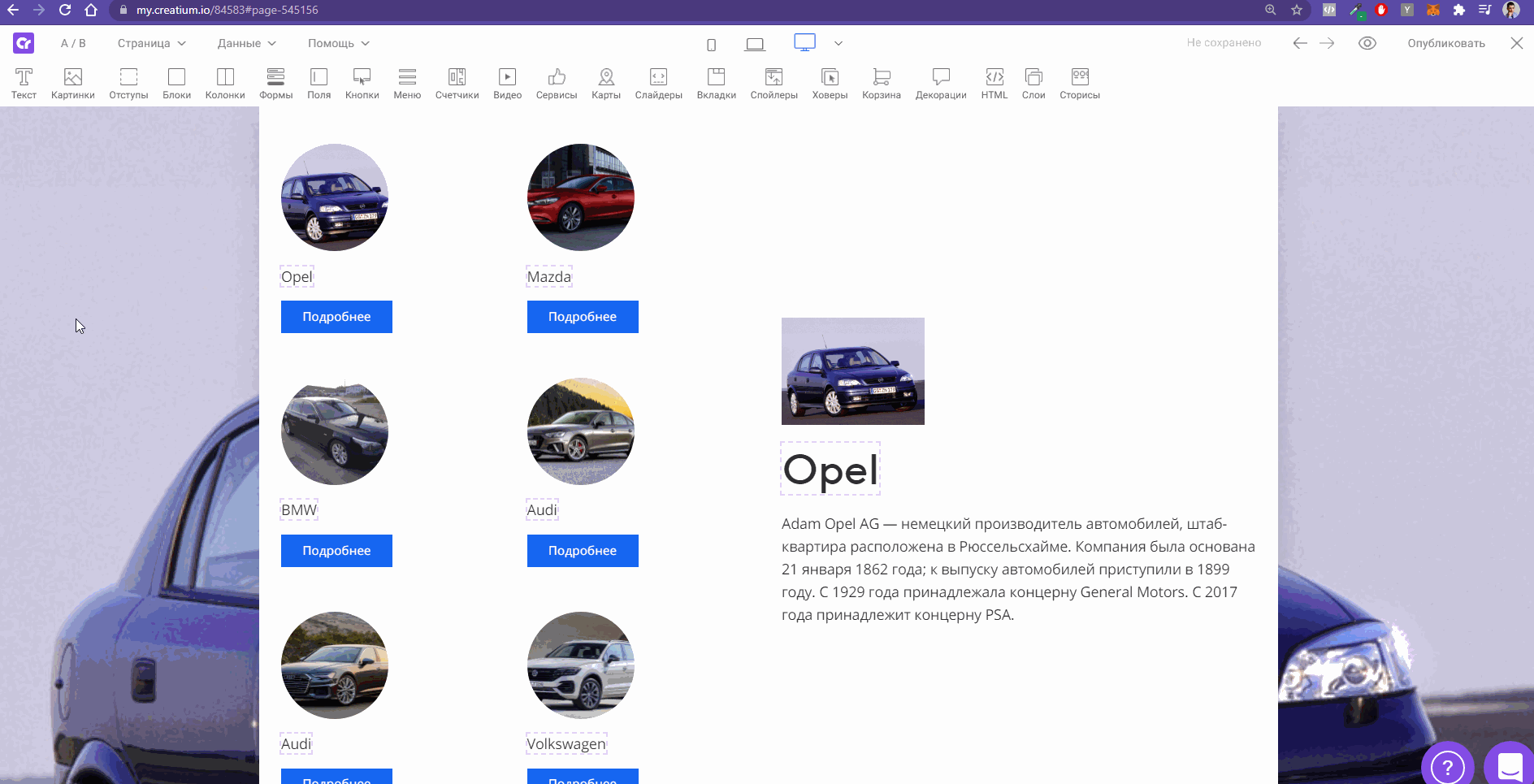Select the round Opel car thumbnail

[335, 197]
